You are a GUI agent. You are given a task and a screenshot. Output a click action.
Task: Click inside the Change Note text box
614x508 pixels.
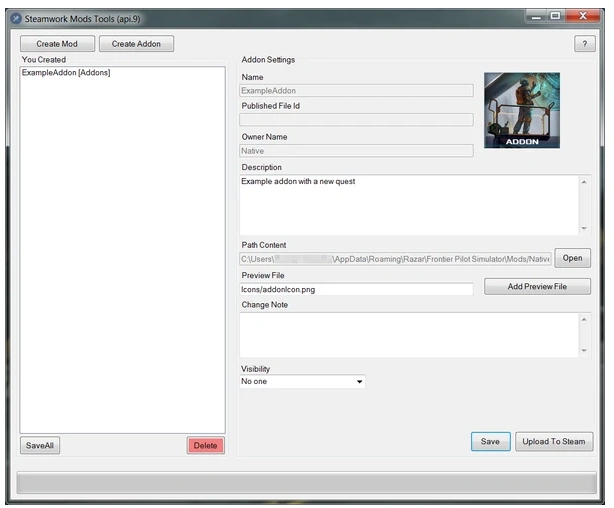coord(409,335)
